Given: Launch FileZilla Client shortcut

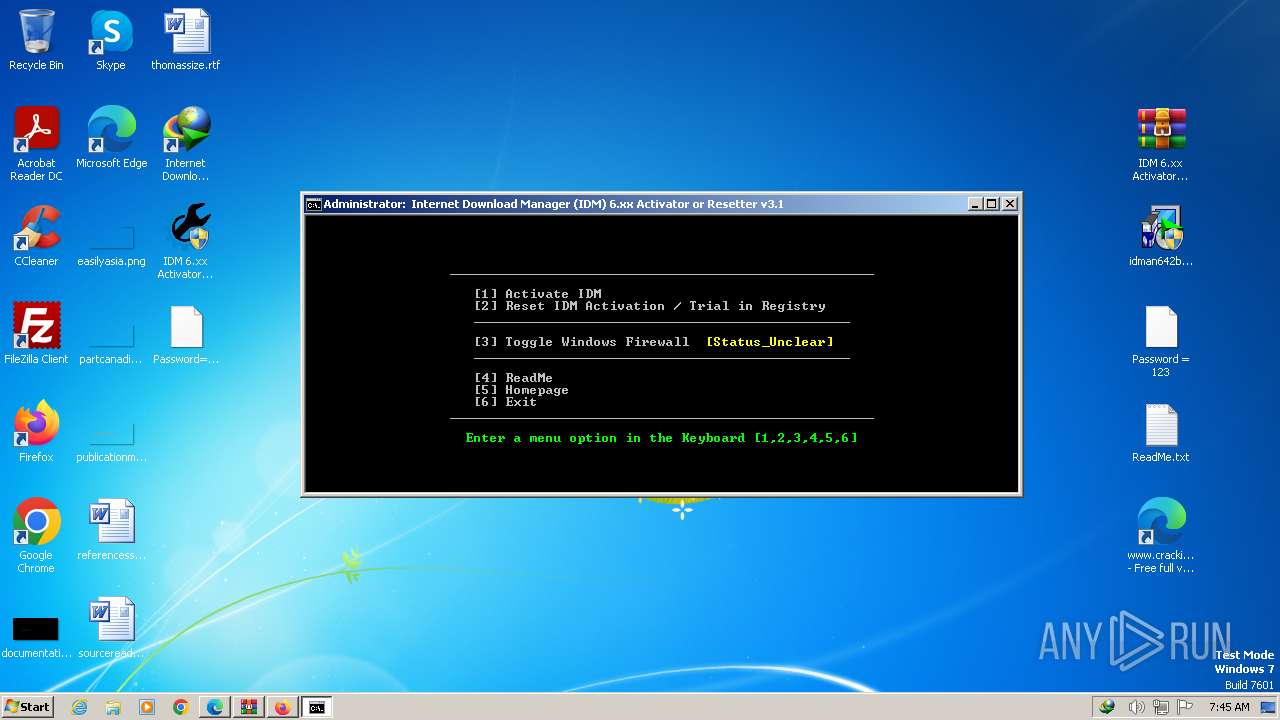Looking at the screenshot, I should [36, 334].
